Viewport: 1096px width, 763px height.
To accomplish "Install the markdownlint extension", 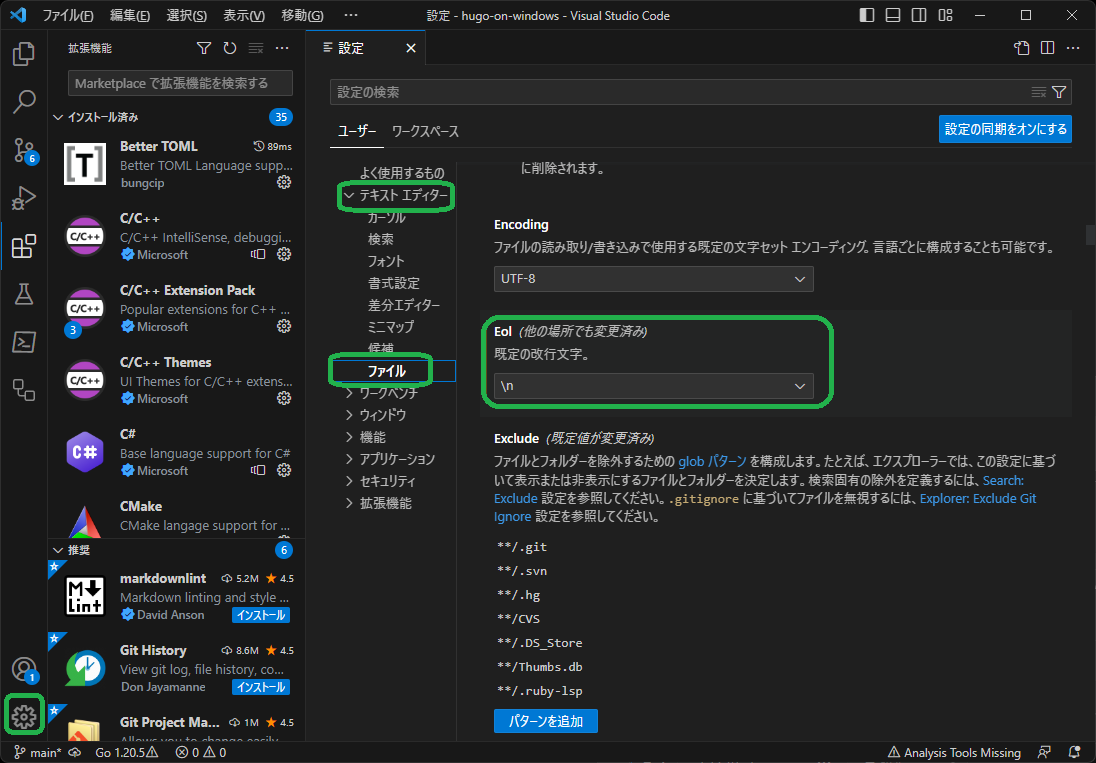I will [261, 616].
